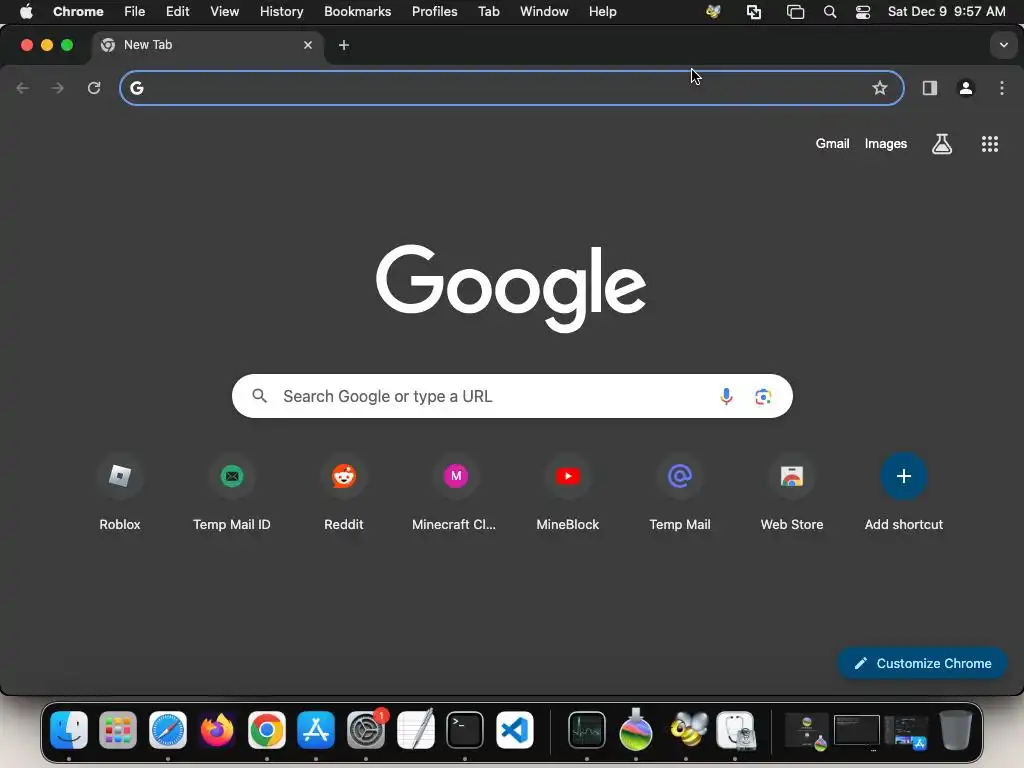The width and height of the screenshot is (1024, 768).
Task: Open the Images link
Action: tap(886, 144)
